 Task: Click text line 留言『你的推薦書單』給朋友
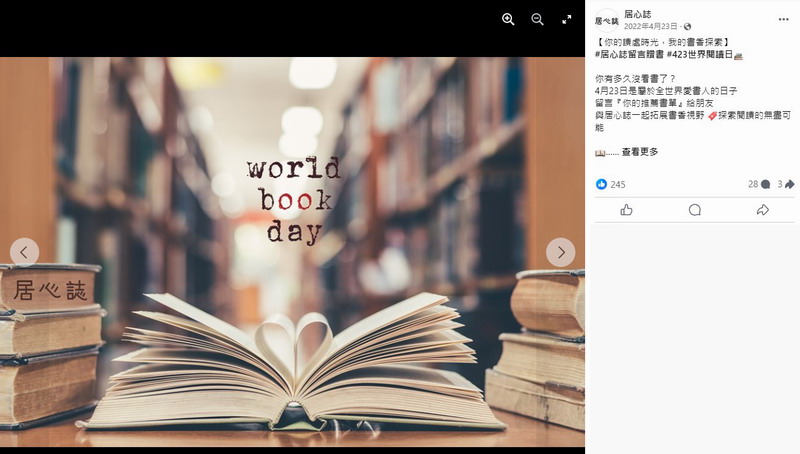[x=654, y=103]
